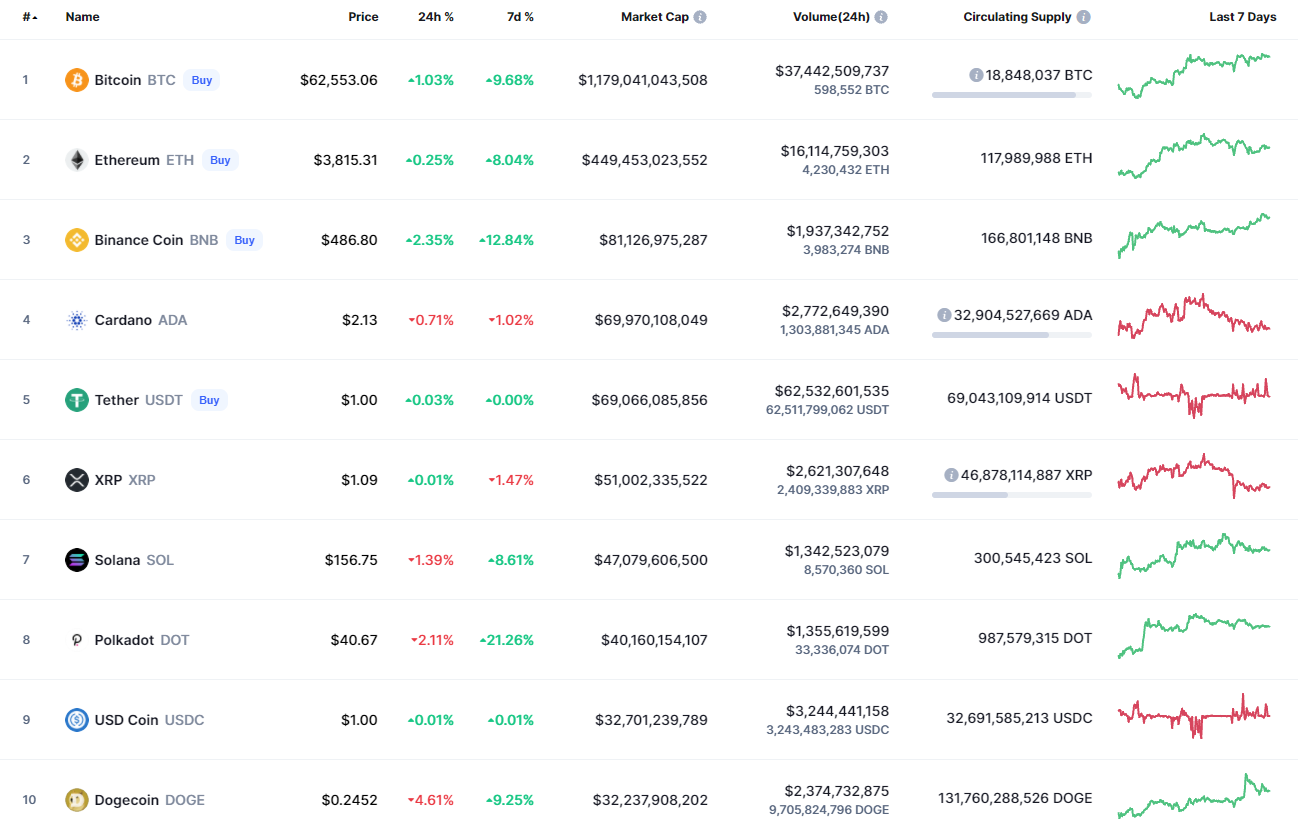Open Bitcoin 7-day sparkline chart
1298x834 pixels.
(x=1194, y=76)
